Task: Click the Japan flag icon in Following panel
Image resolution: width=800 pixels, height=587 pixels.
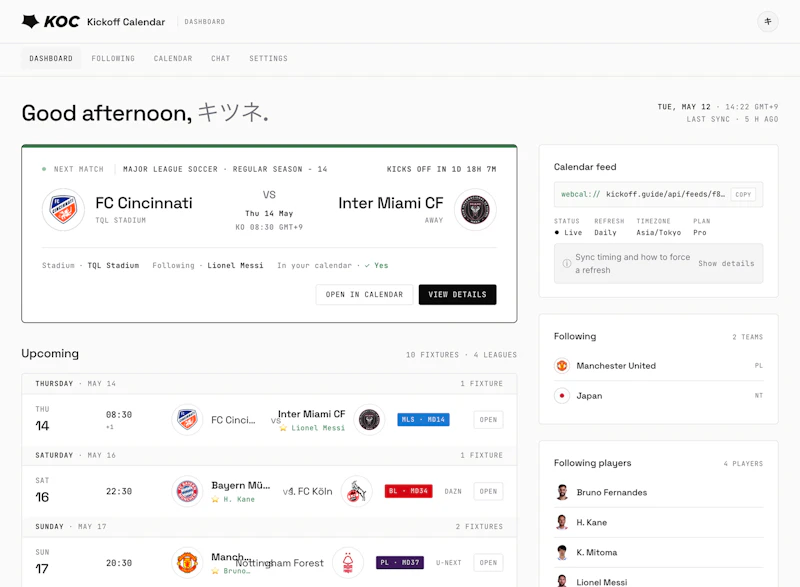Action: coord(562,396)
